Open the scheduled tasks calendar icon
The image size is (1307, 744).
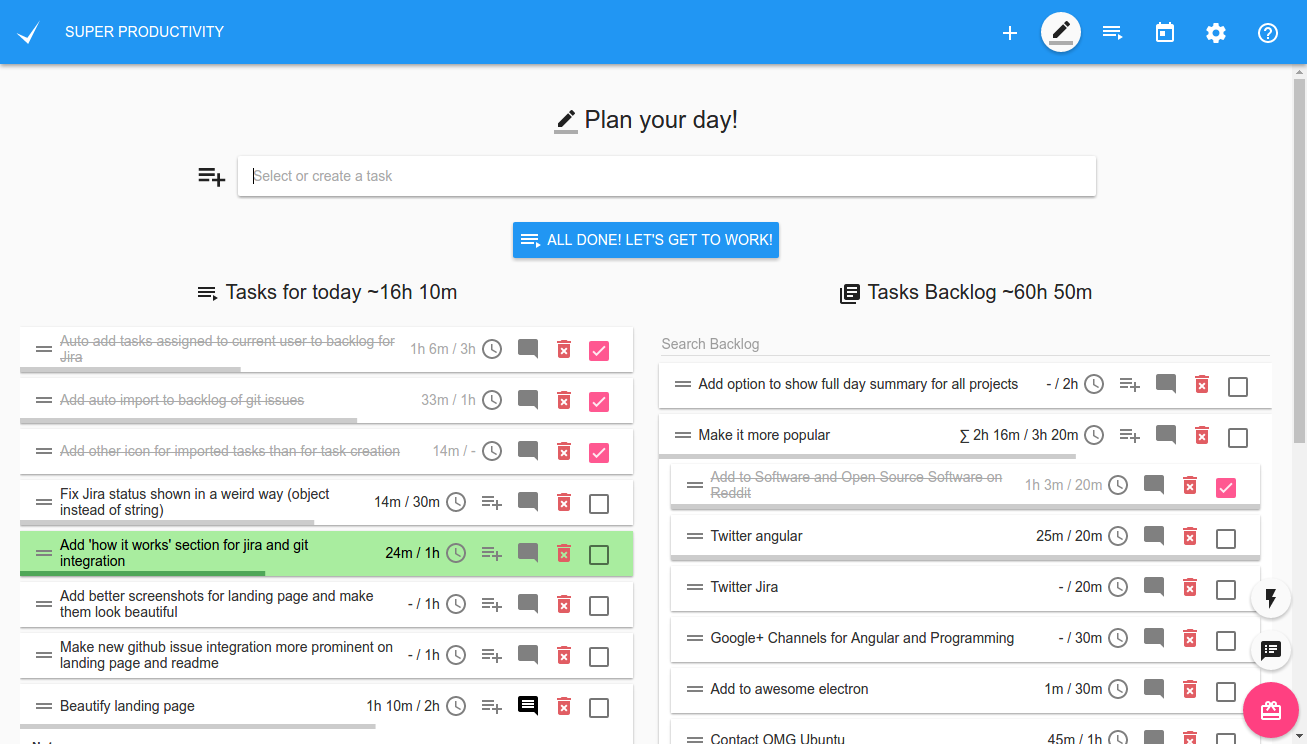pyautogui.click(x=1164, y=33)
